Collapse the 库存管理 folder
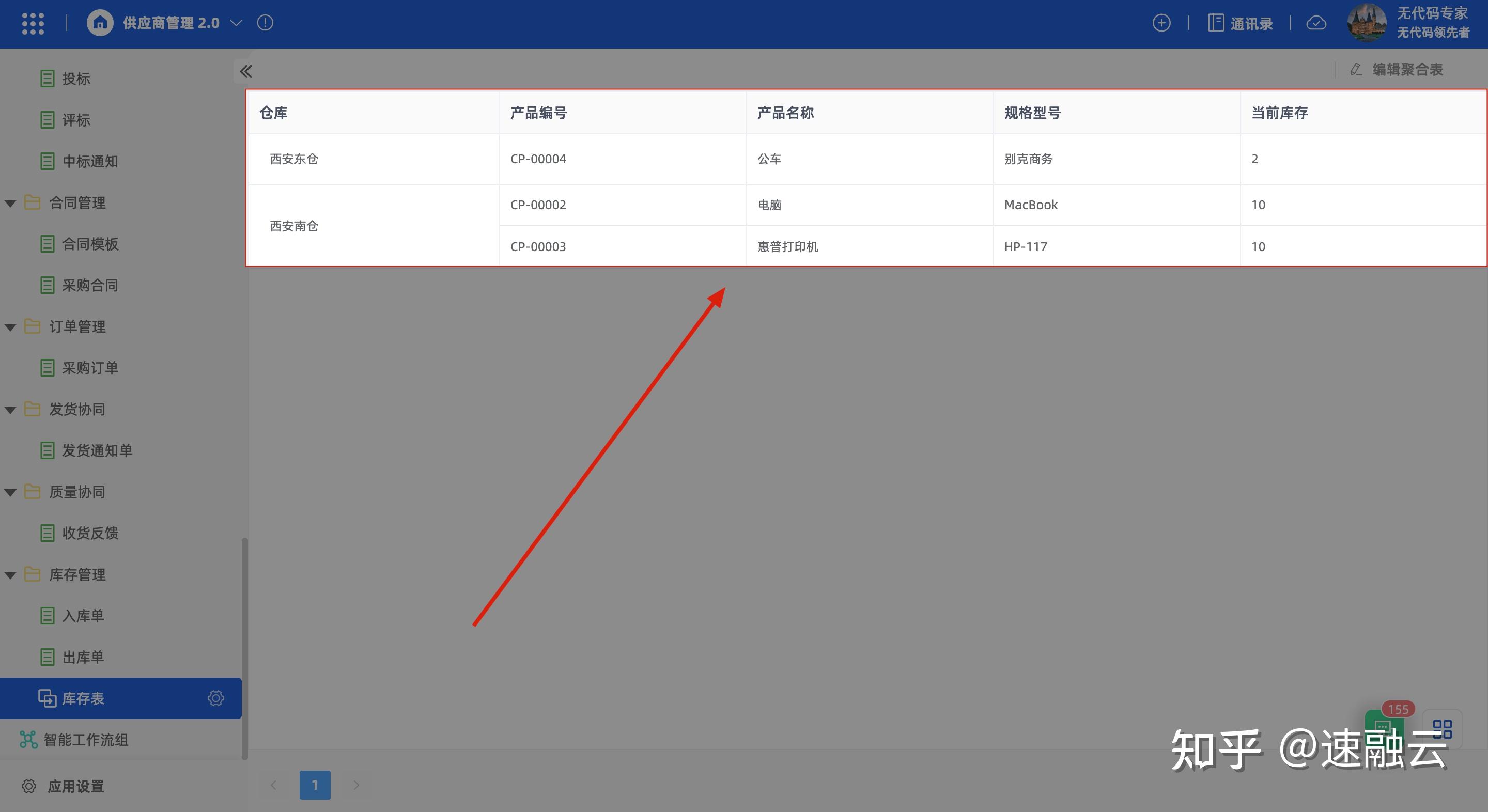Viewport: 1488px width, 812px height. 10,575
